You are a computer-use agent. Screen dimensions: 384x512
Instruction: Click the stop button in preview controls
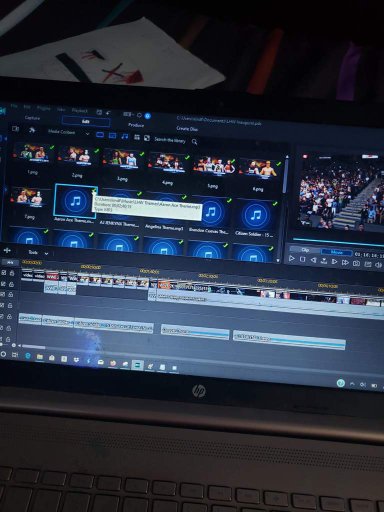click(303, 259)
